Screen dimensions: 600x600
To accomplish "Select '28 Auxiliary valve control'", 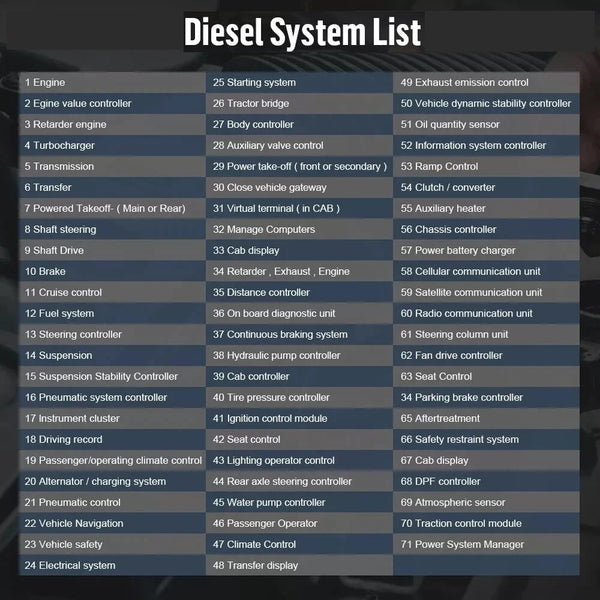I will [x=299, y=145].
